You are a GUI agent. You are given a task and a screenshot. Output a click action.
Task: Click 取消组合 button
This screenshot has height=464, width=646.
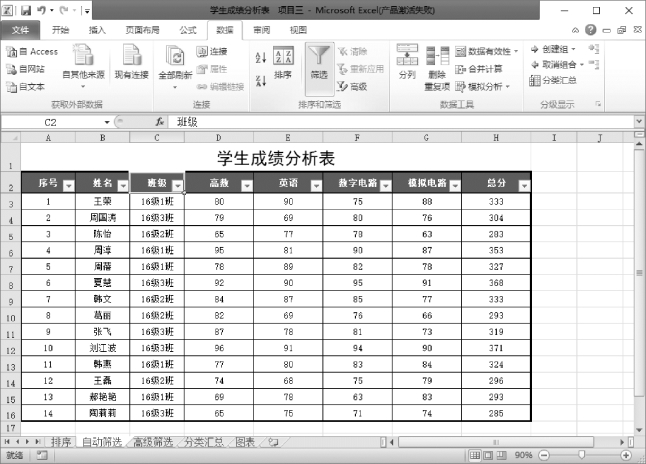click(x=557, y=65)
